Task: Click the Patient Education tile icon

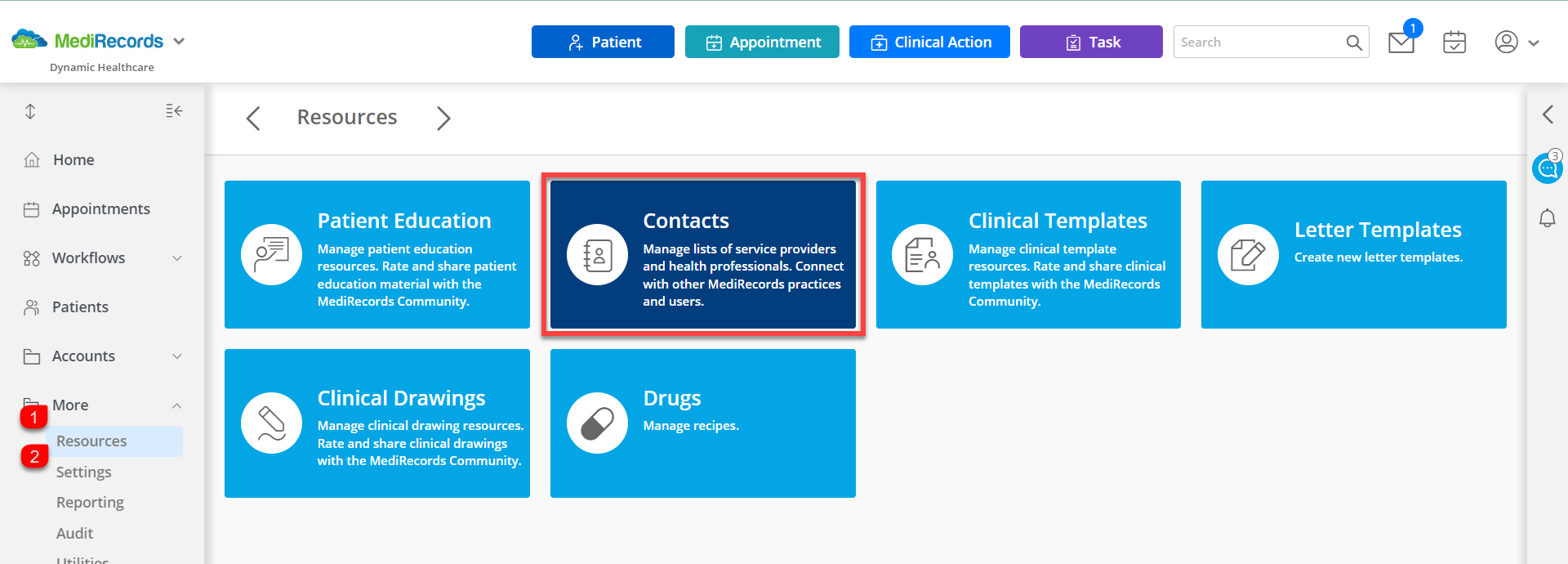Action: [272, 254]
